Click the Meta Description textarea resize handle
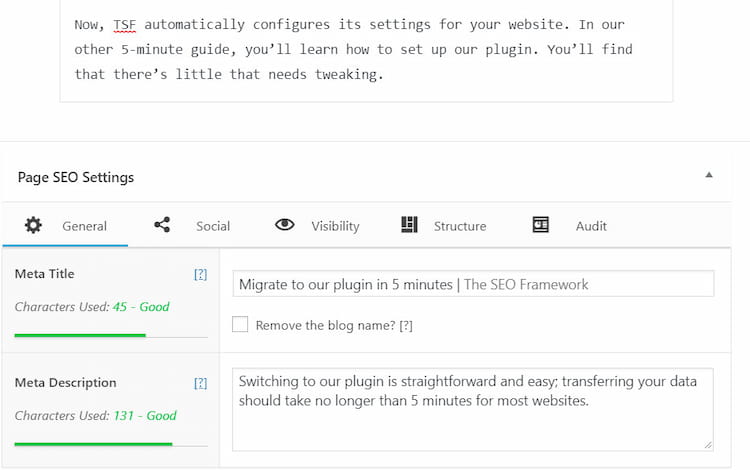Viewport: 750px width, 470px height. [708, 445]
